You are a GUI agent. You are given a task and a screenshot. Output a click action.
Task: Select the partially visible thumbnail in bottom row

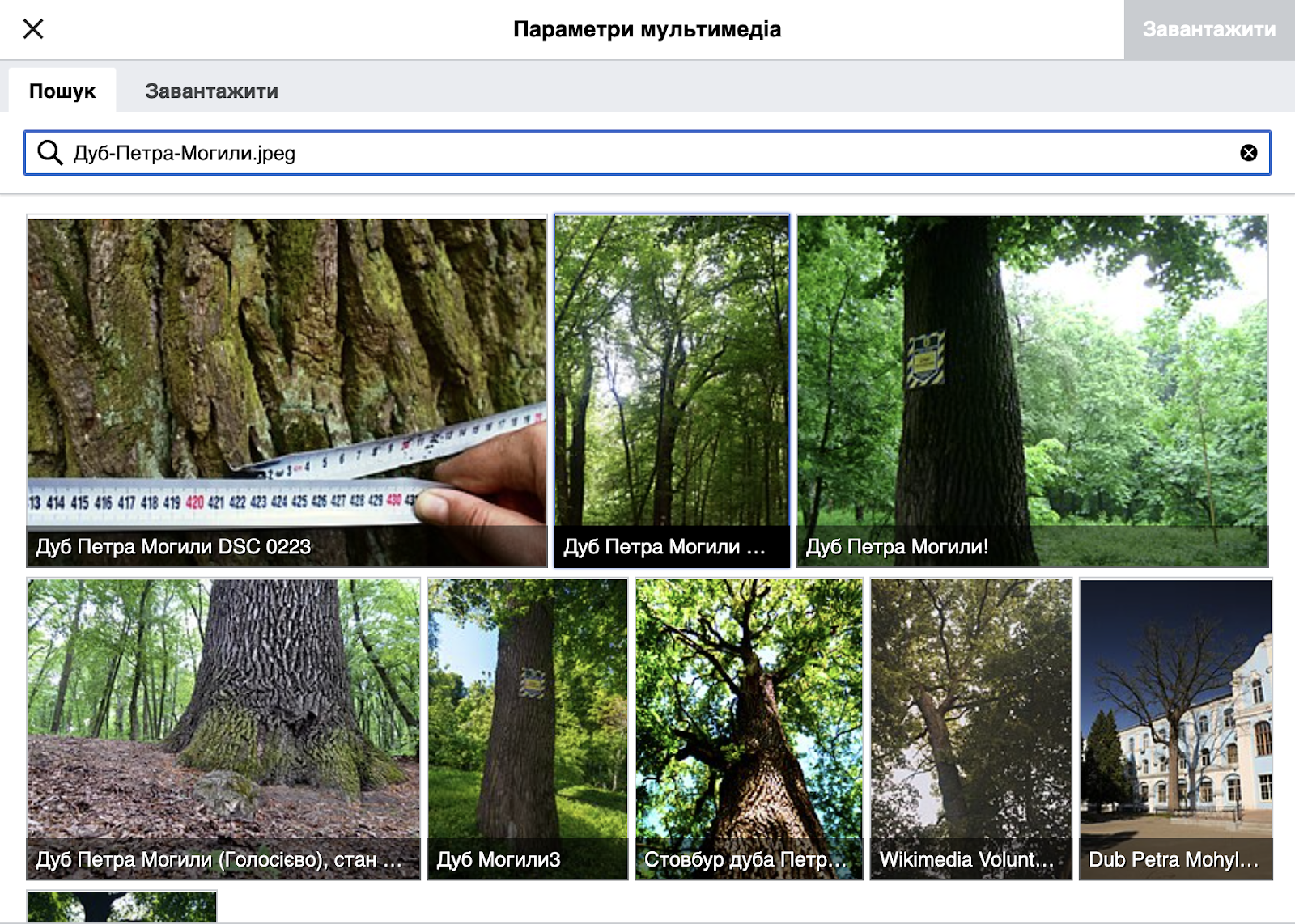coord(121,907)
